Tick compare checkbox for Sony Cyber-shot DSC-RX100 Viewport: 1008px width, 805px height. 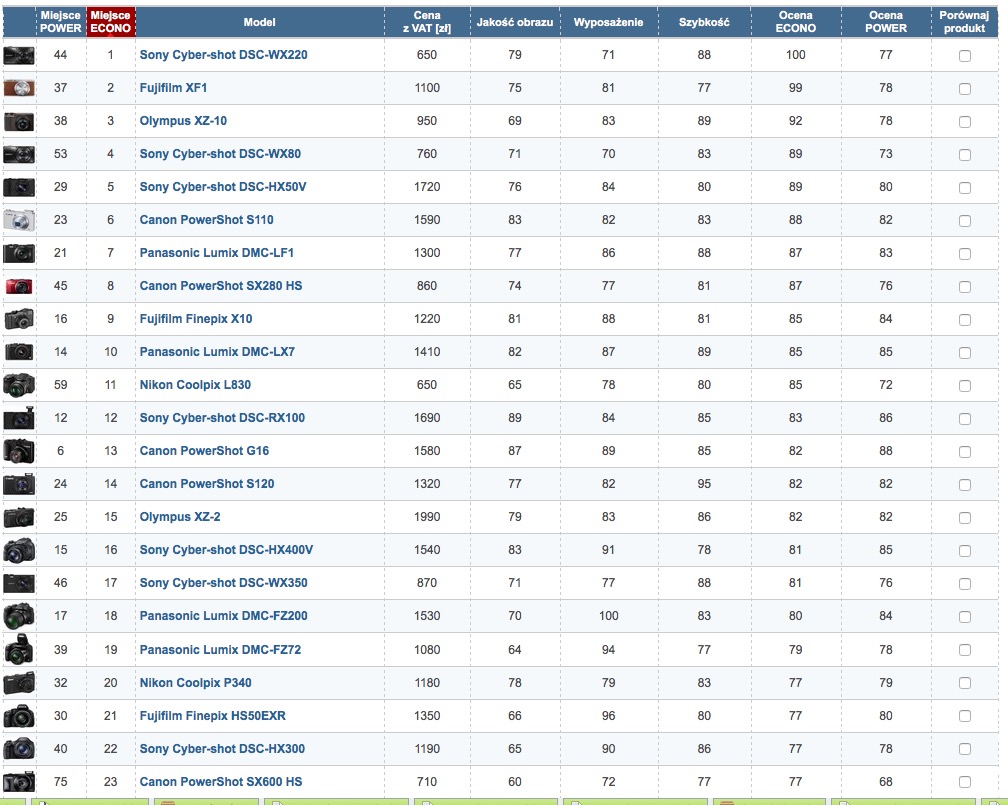964,419
